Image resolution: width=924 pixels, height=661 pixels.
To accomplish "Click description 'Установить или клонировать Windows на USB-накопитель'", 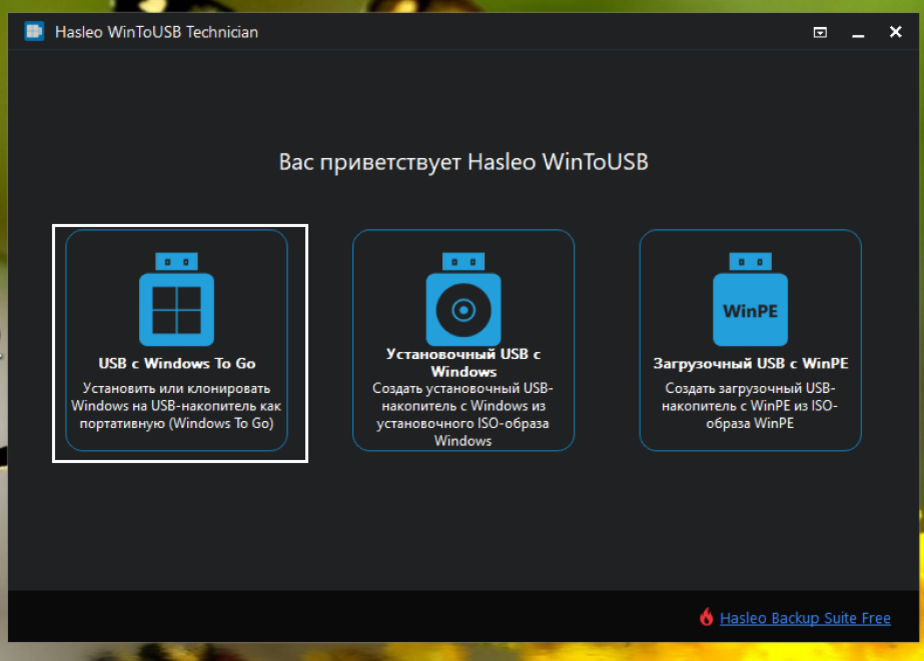I will (176, 406).
